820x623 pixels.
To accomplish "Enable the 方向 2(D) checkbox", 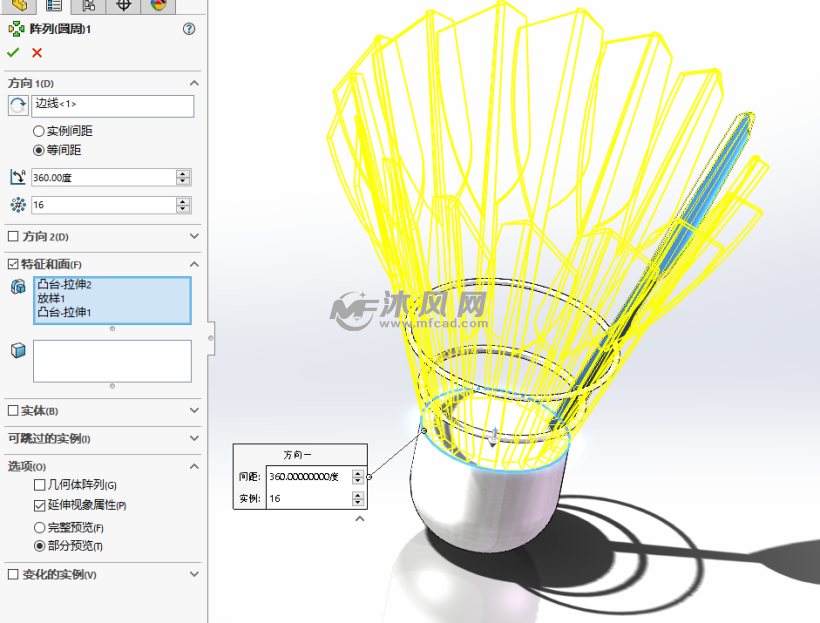I will tap(13, 236).
